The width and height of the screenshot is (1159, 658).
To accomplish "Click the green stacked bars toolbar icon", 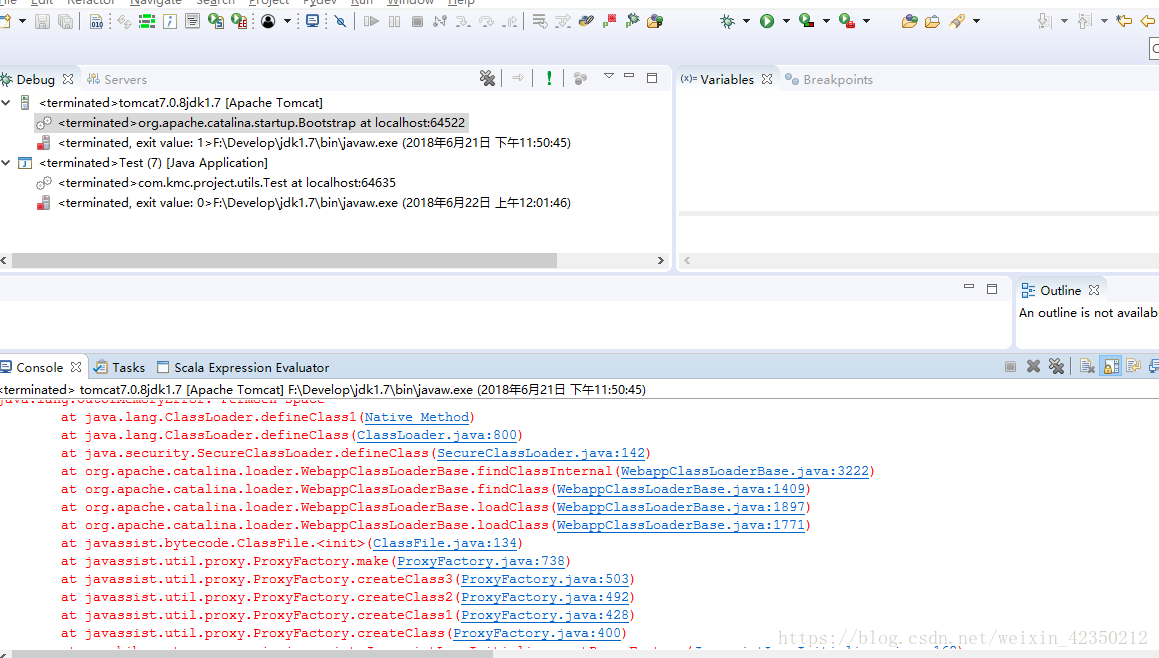I will point(147,21).
